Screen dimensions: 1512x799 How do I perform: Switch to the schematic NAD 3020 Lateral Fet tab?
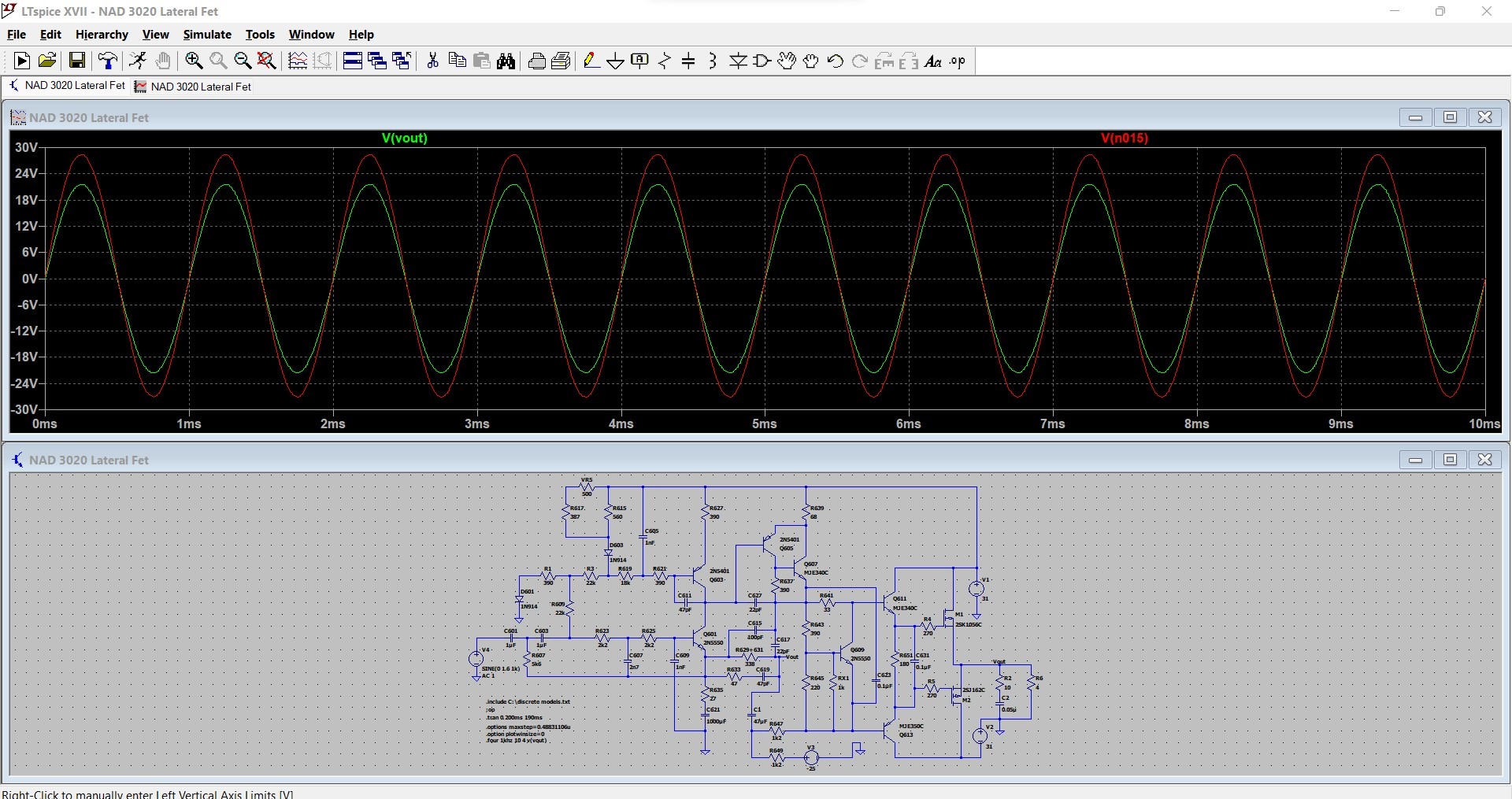(68, 86)
